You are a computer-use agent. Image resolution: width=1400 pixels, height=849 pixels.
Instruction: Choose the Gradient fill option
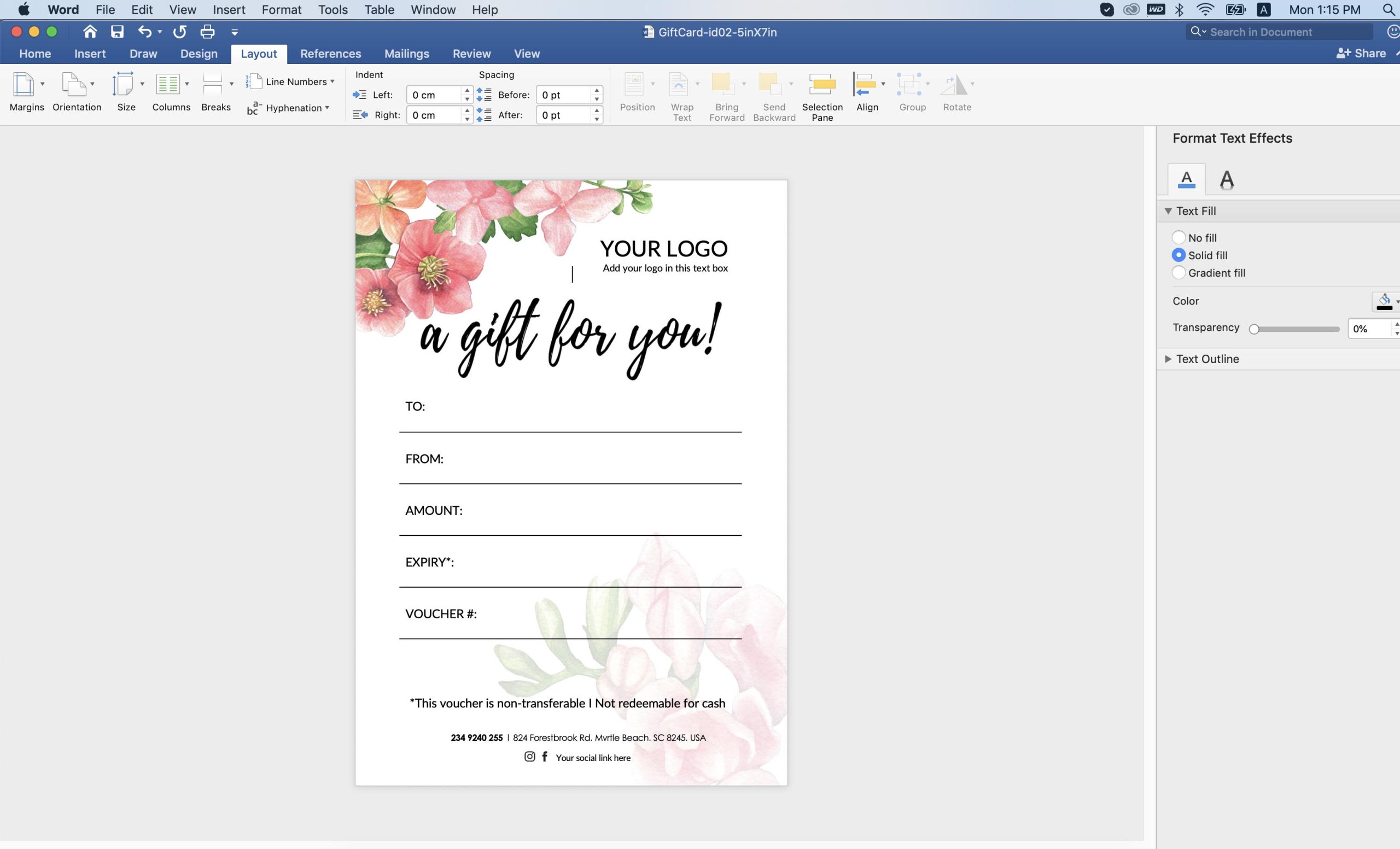point(1179,273)
